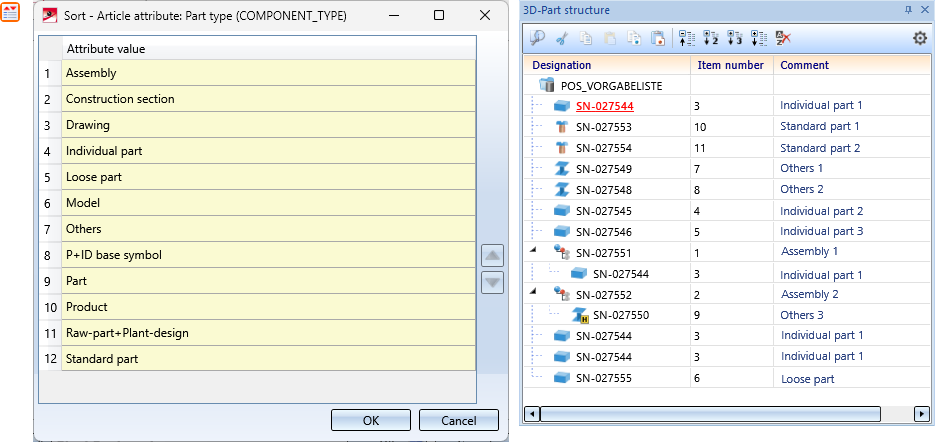Select Standard part in Sort dialog list

(x=268, y=358)
